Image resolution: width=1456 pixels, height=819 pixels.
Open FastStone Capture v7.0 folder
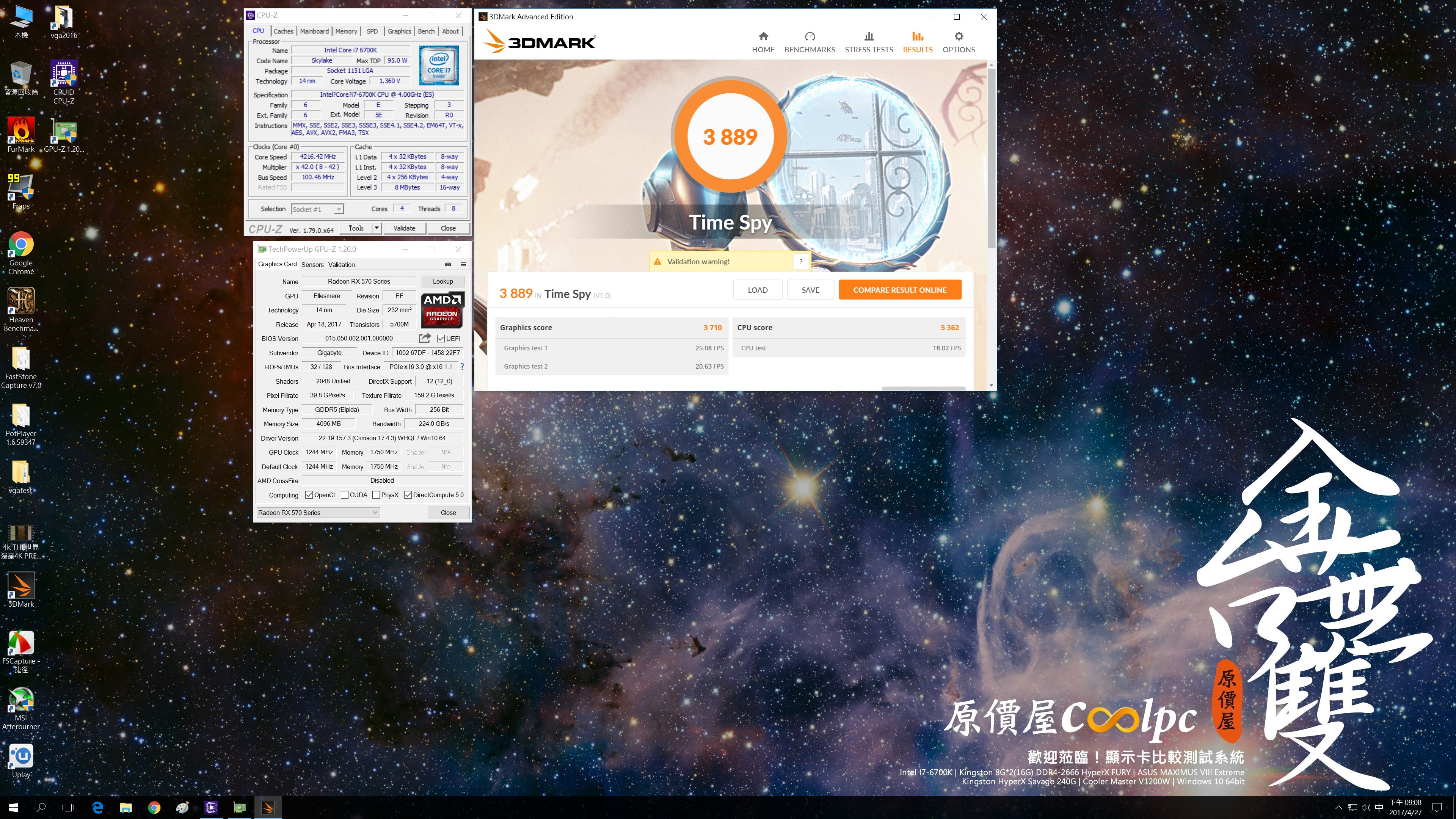pyautogui.click(x=21, y=367)
